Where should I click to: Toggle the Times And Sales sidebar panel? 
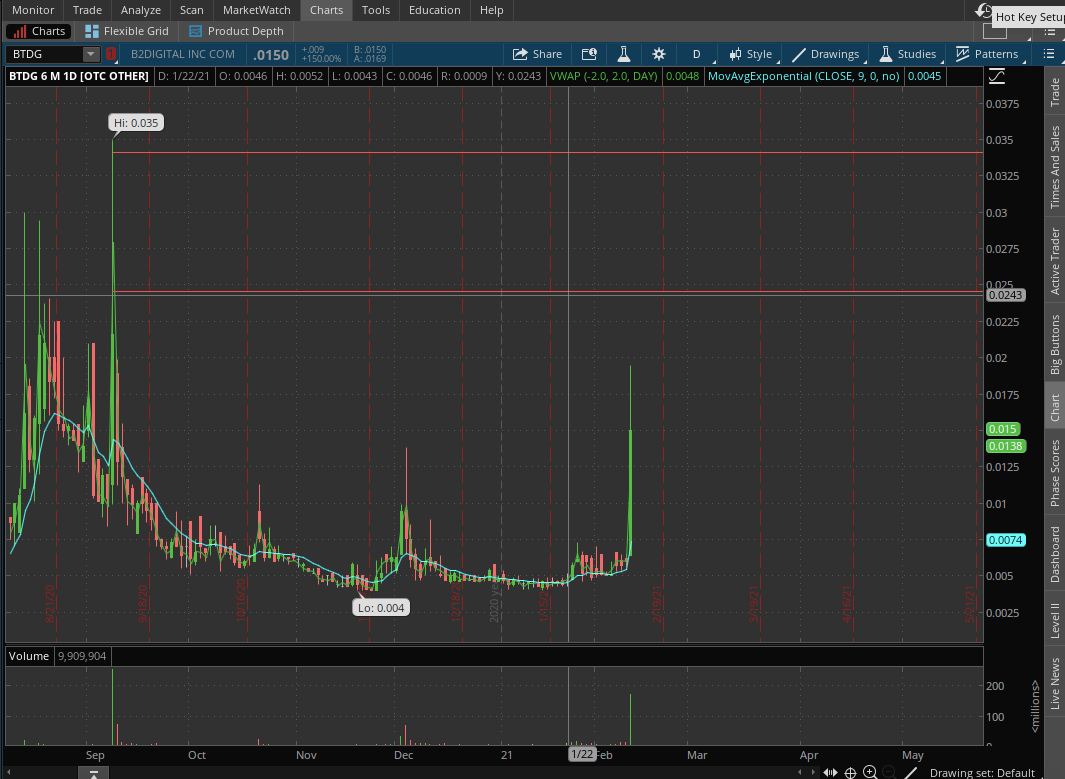point(1054,167)
